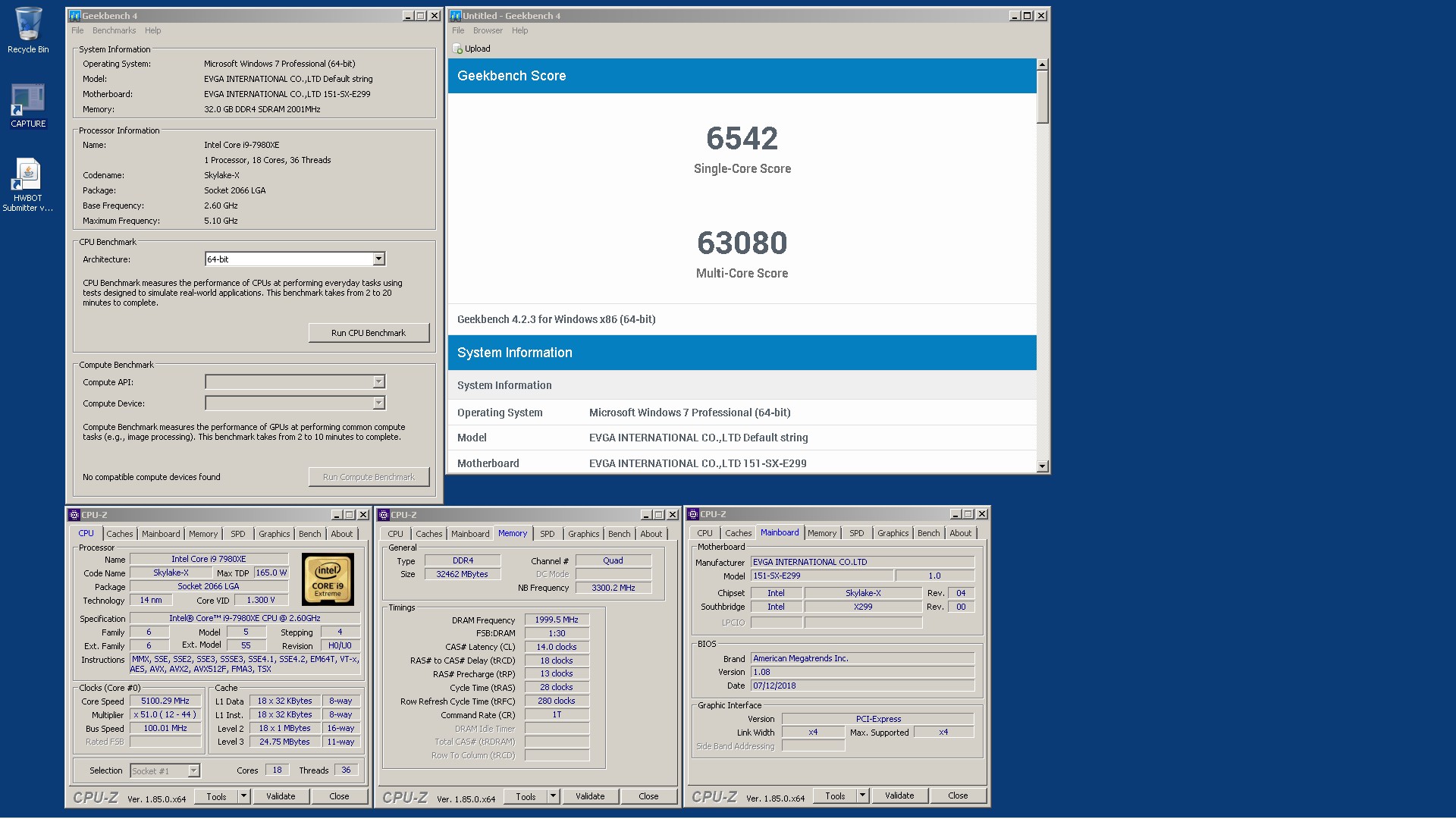Open the Socket #1 selection dropdown
This screenshot has width=1456, height=819.
pyautogui.click(x=193, y=770)
